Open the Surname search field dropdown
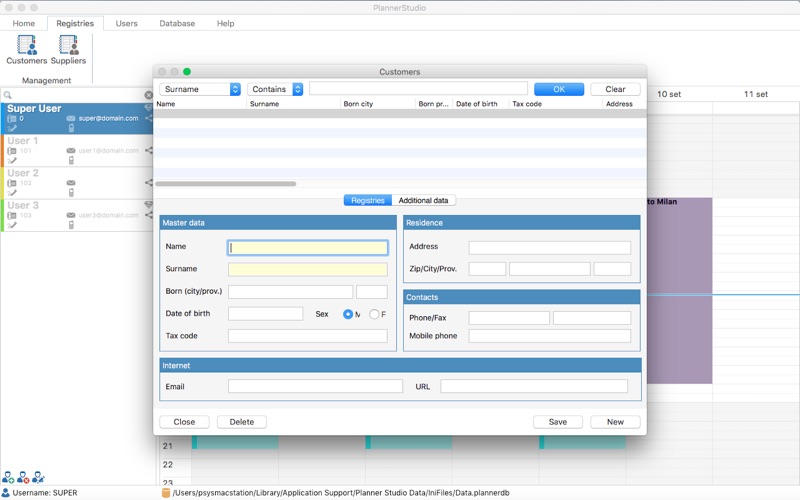800x500 pixels. pyautogui.click(x=200, y=89)
